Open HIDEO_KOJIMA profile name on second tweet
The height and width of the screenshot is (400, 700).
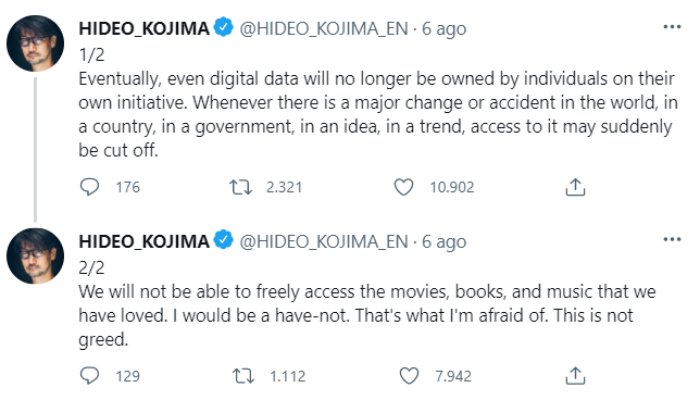144,241
